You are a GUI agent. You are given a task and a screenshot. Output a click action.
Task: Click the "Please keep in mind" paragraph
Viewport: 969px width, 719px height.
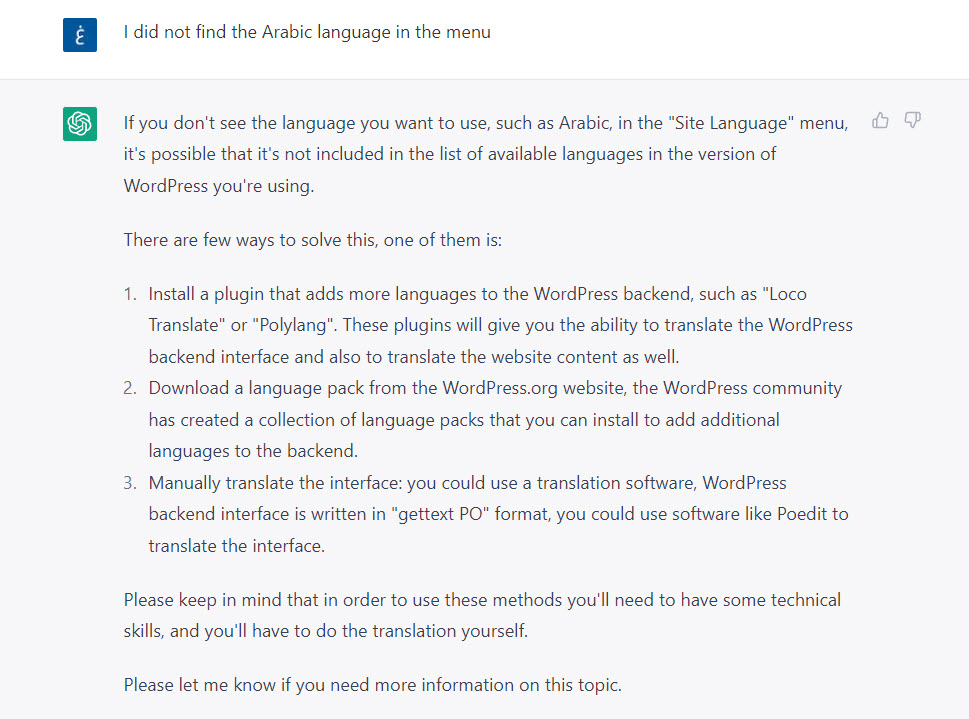click(x=482, y=615)
